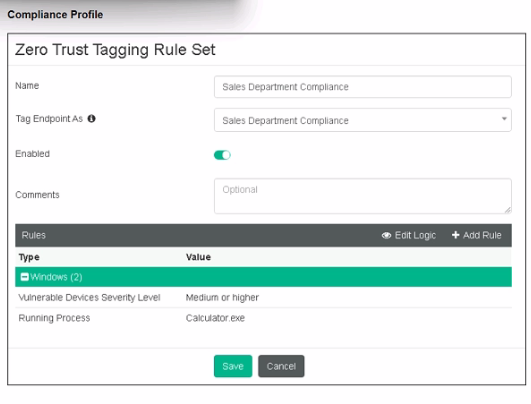
Task: Open Edit Logic for the rules
Action: [409, 235]
